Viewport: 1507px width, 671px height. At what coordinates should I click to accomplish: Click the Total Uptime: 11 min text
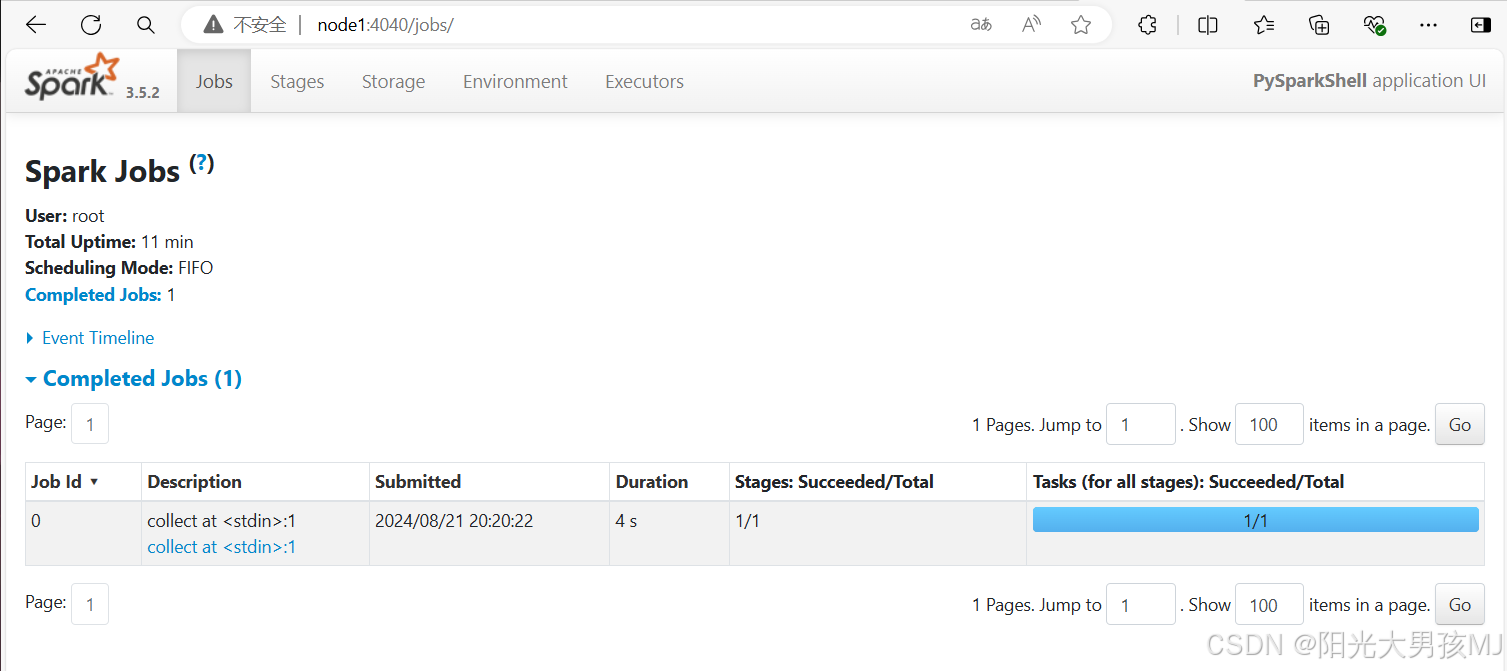pyautogui.click(x=109, y=242)
